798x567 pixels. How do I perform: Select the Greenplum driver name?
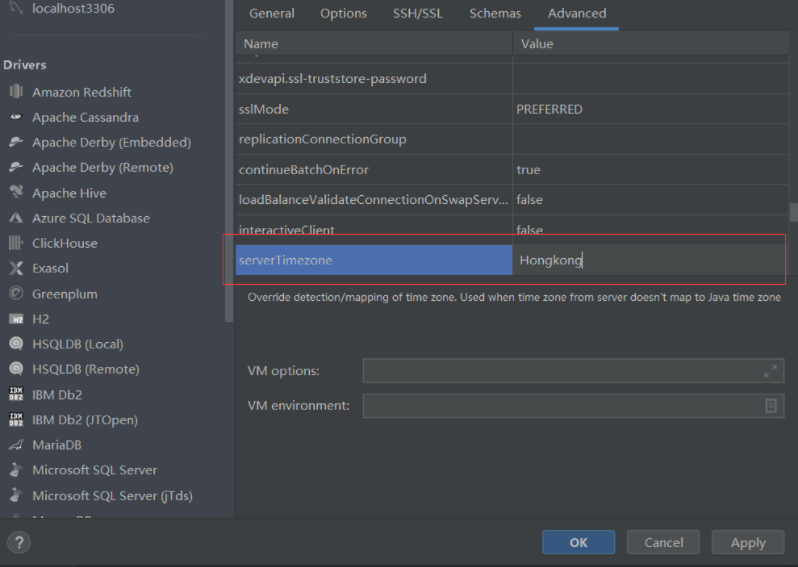[x=65, y=294]
